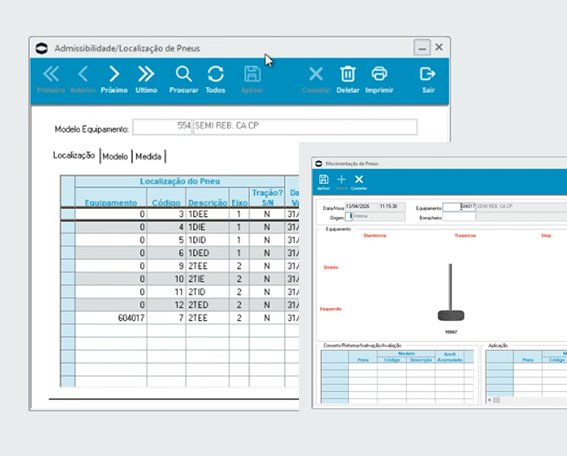
Task: Click the Modelo Equipamento code field 554
Action: coord(162,127)
